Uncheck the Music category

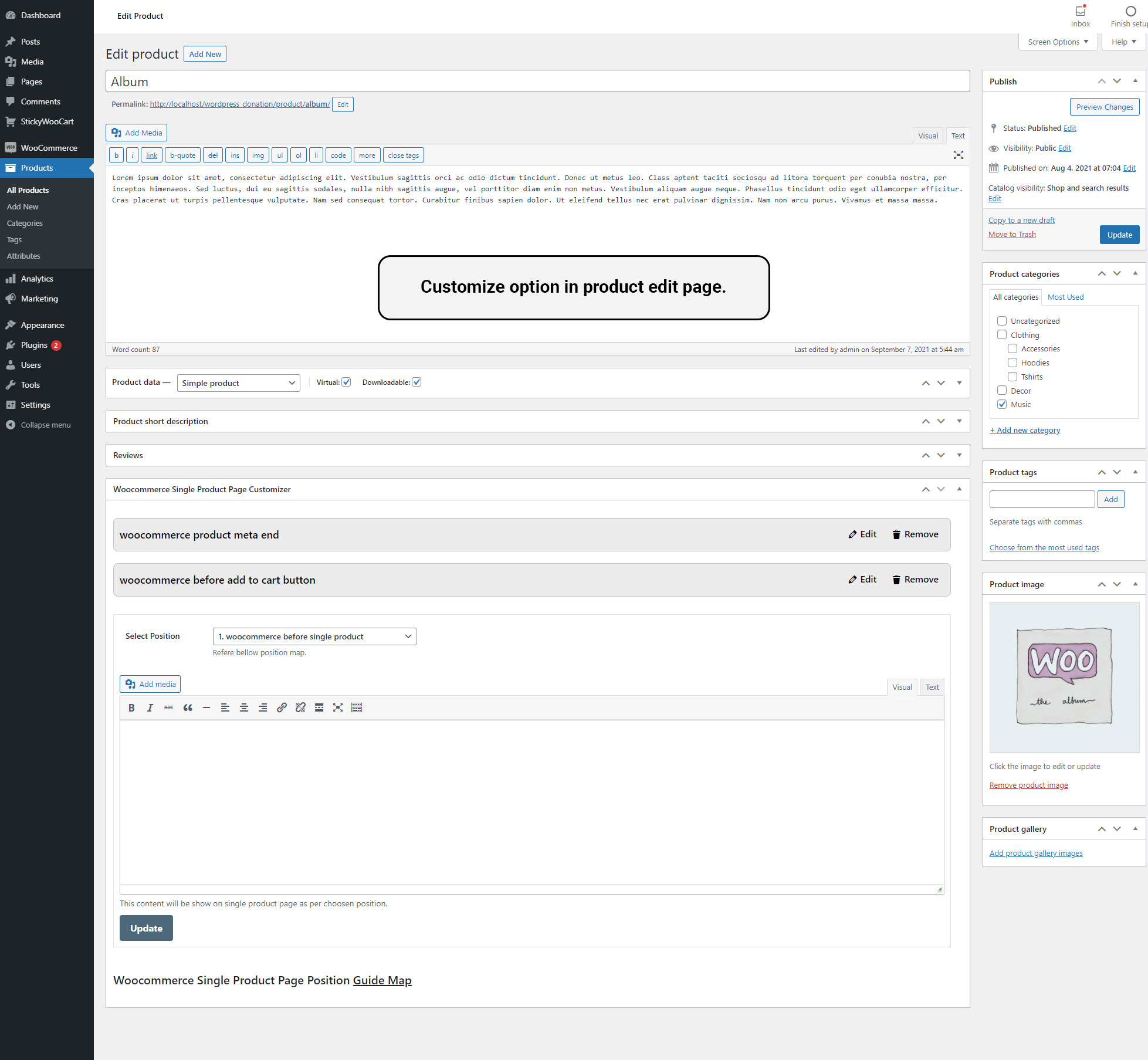[1002, 404]
